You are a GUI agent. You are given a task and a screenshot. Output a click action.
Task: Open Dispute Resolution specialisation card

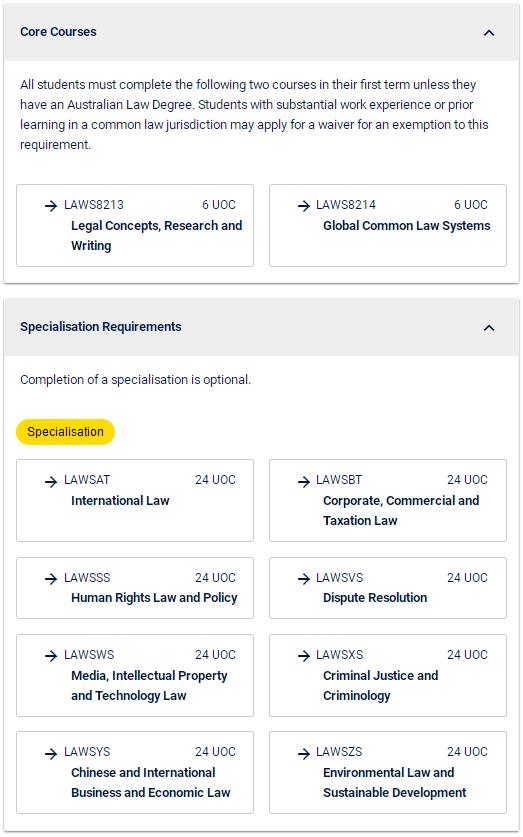[x=388, y=588]
